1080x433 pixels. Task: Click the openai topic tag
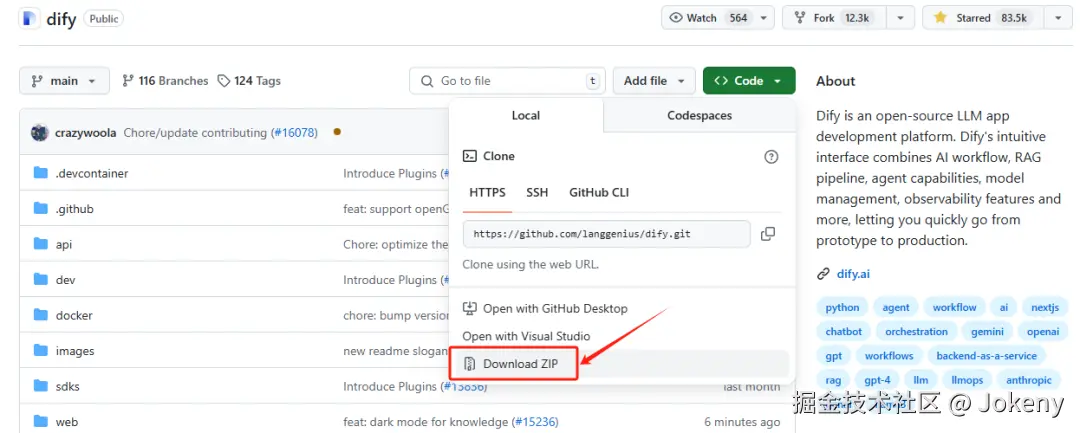(1043, 332)
